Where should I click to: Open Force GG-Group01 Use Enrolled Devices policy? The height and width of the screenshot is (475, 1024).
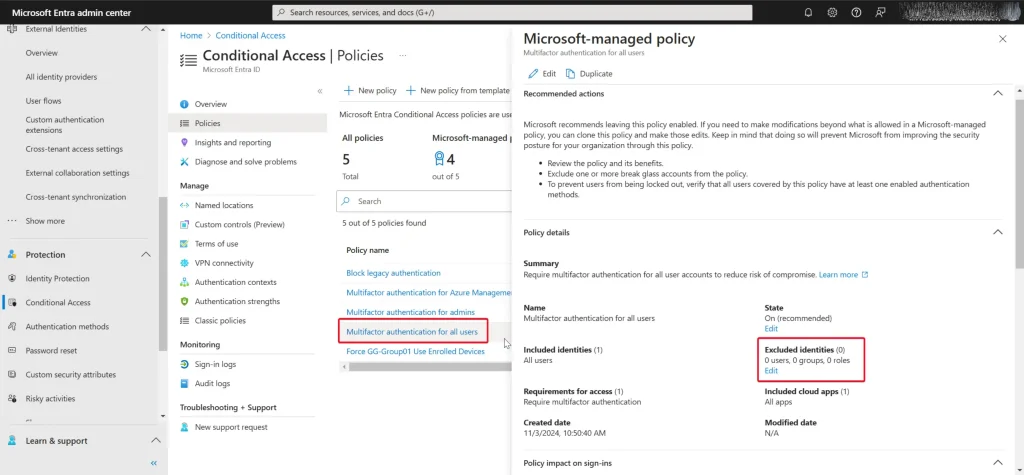(x=415, y=352)
